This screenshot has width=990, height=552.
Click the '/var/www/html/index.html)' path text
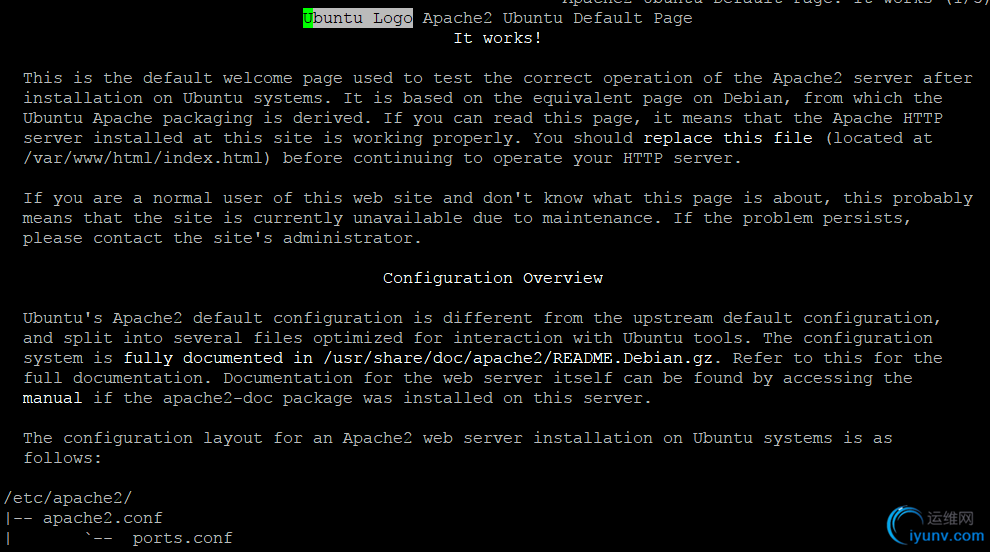(147, 159)
